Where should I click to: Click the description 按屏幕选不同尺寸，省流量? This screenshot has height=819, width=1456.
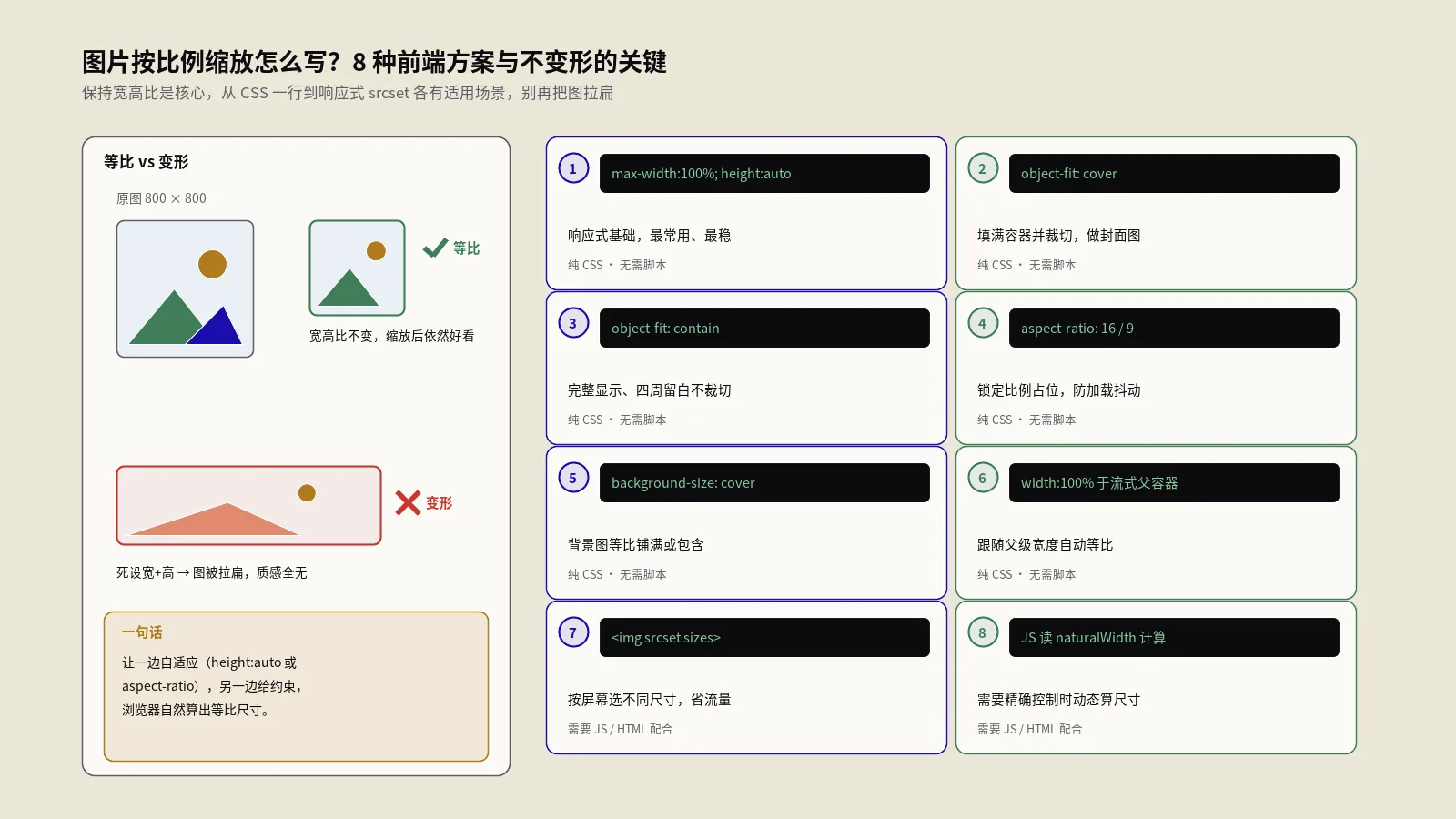649,700
